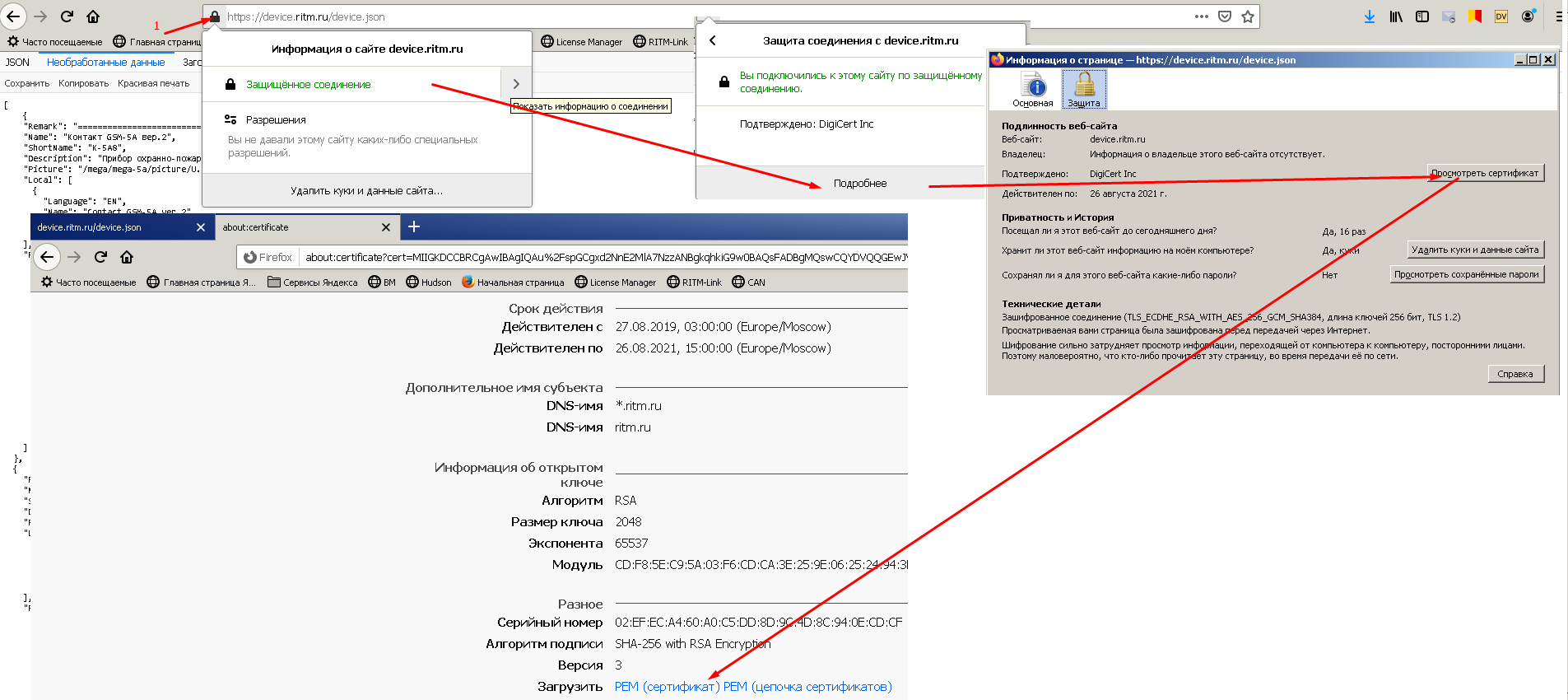Click the DV extension icon
Image resolution: width=1568 pixels, height=700 pixels.
coord(1501,16)
